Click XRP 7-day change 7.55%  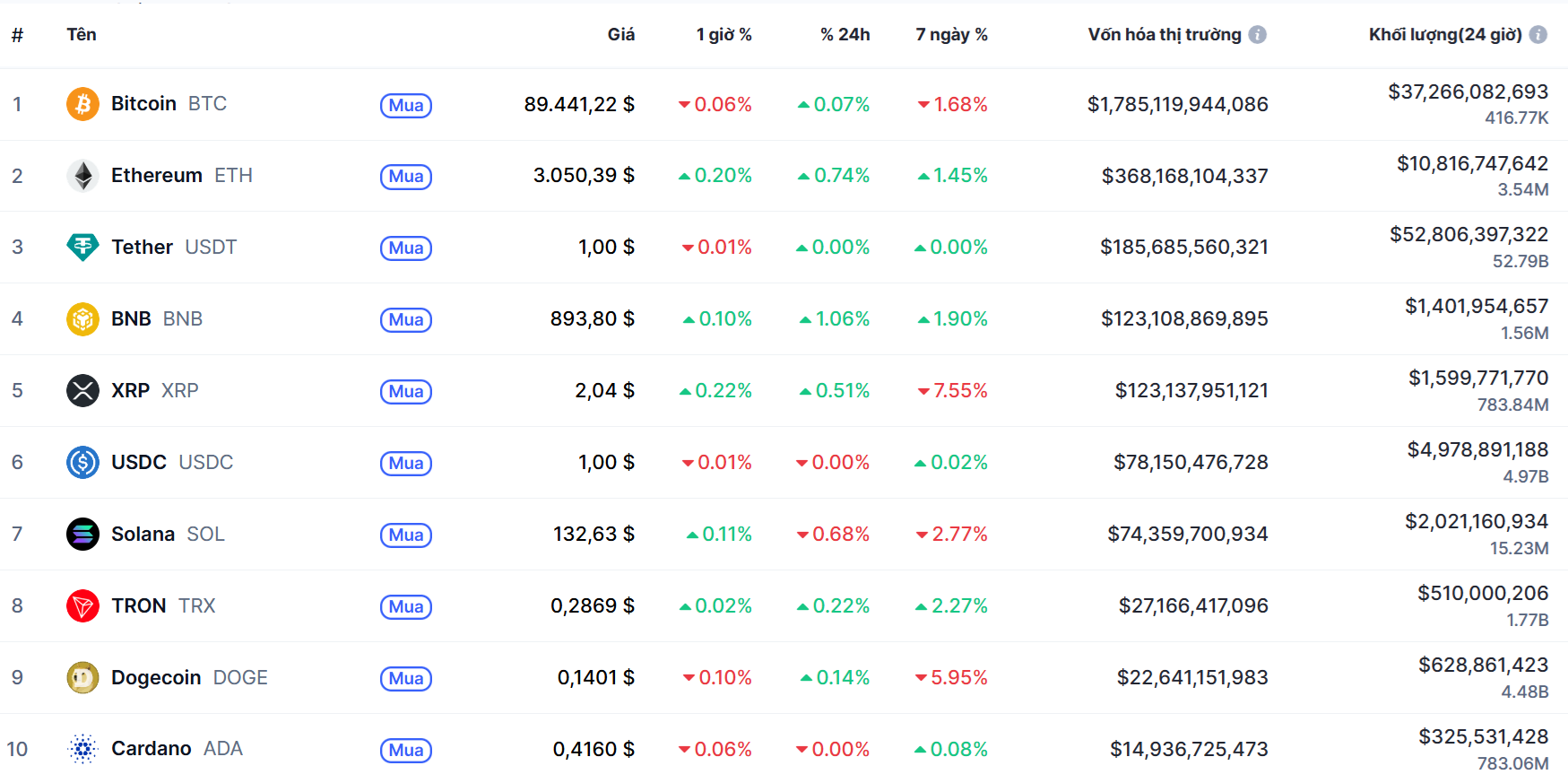pos(952,390)
